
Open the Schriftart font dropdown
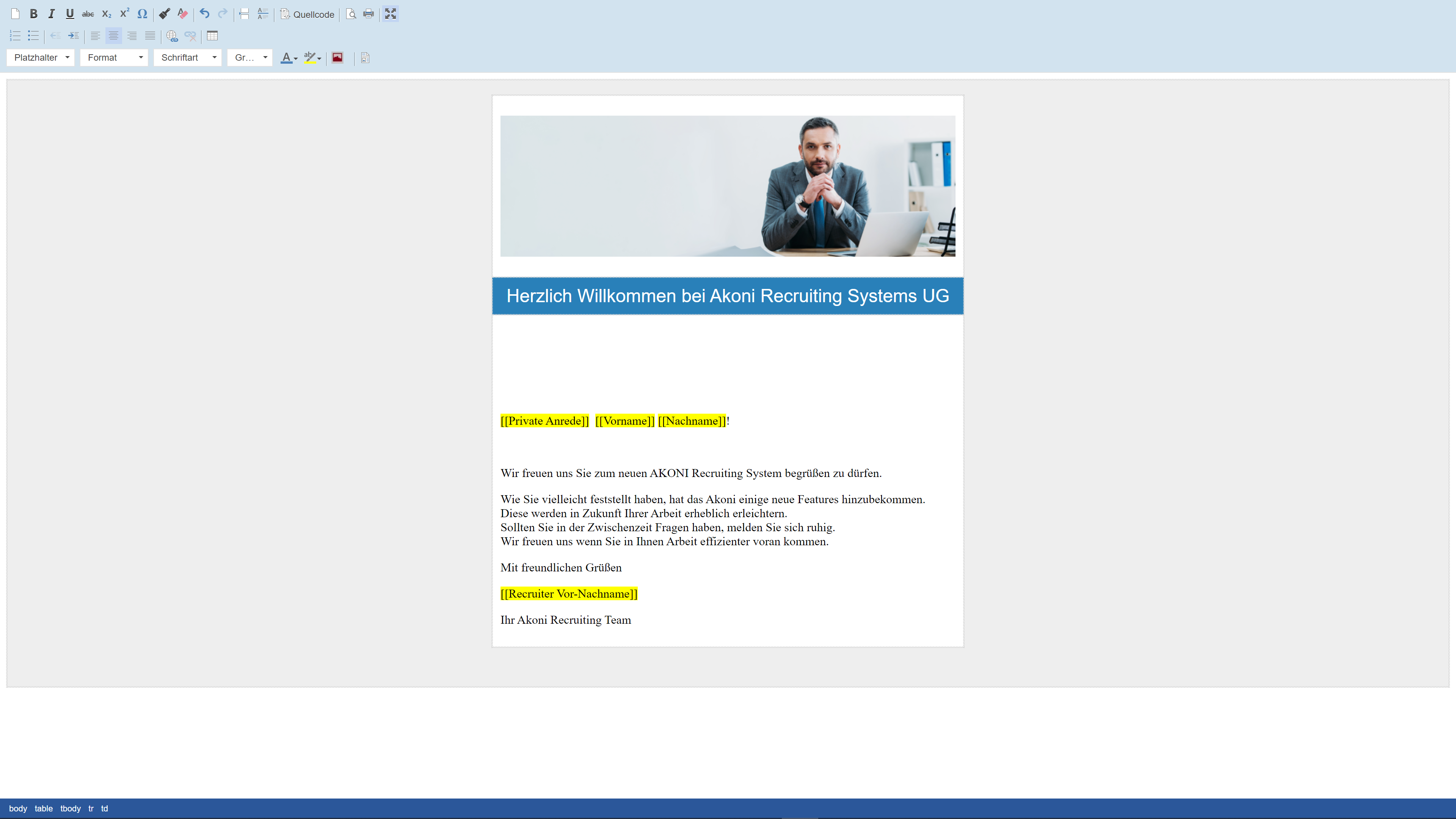[188, 58]
